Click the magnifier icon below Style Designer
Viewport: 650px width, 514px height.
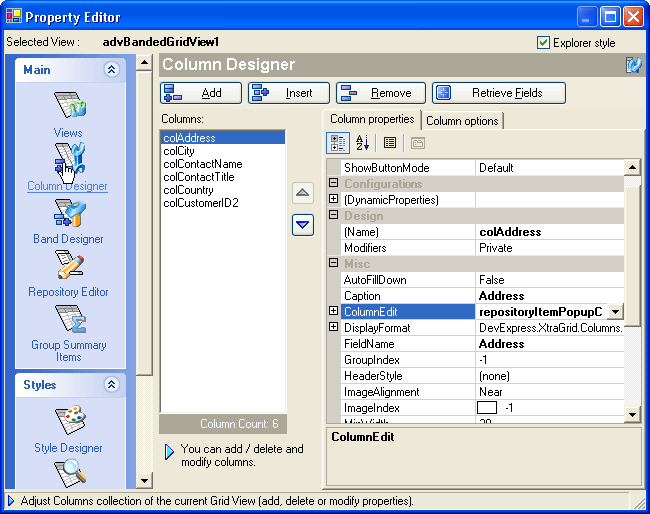pyautogui.click(x=70, y=473)
